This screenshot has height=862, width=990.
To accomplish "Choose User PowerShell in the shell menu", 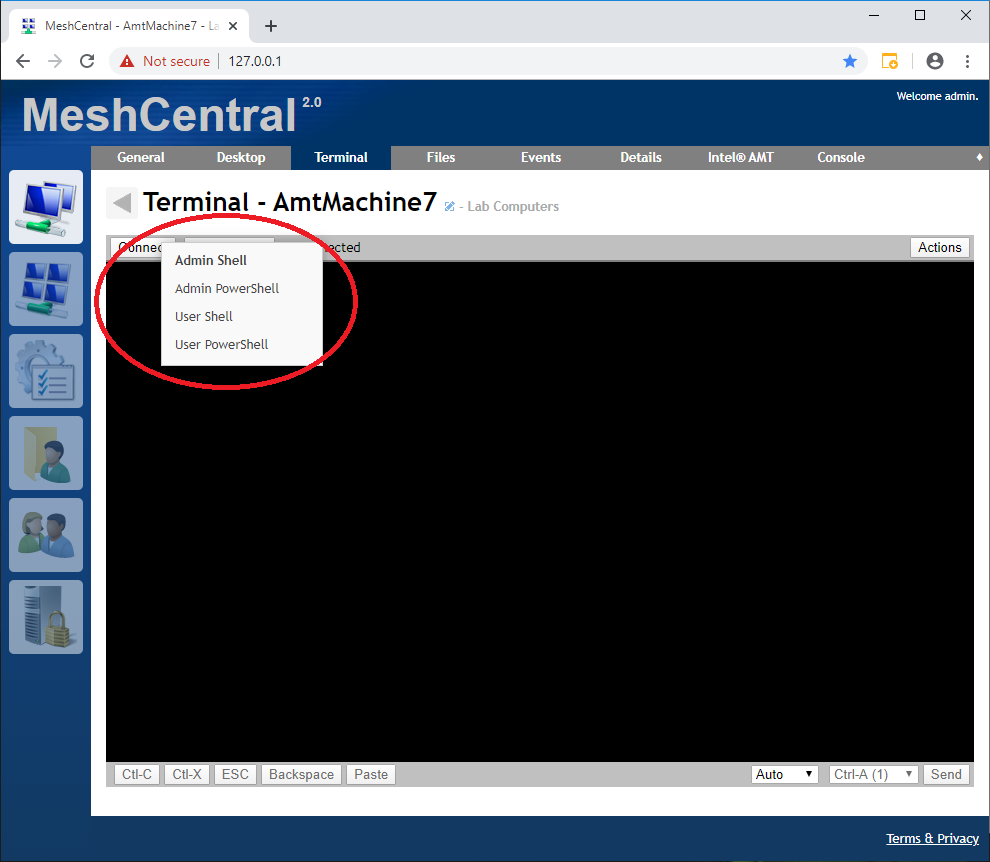I will (x=221, y=344).
